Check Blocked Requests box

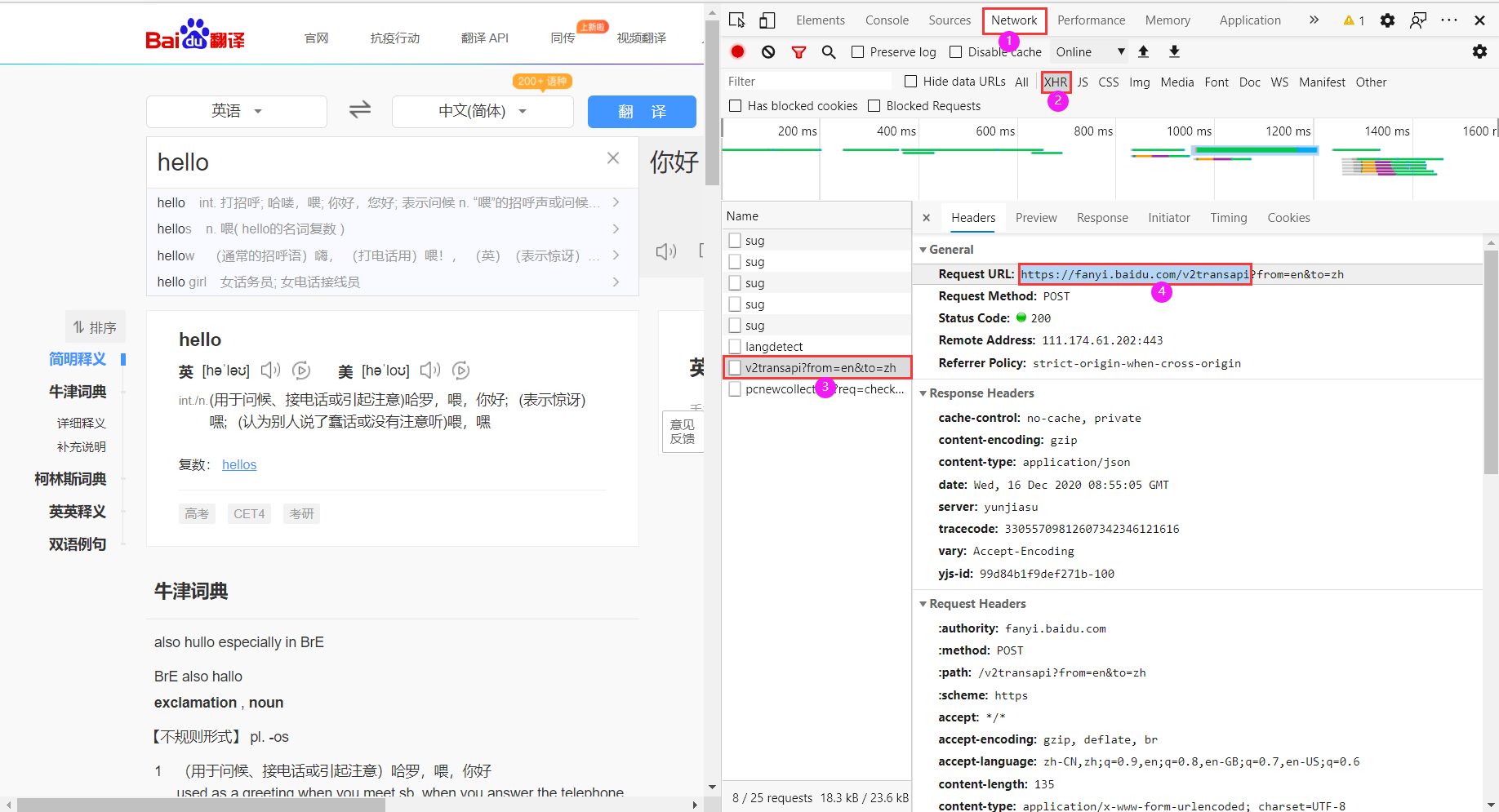[874, 106]
